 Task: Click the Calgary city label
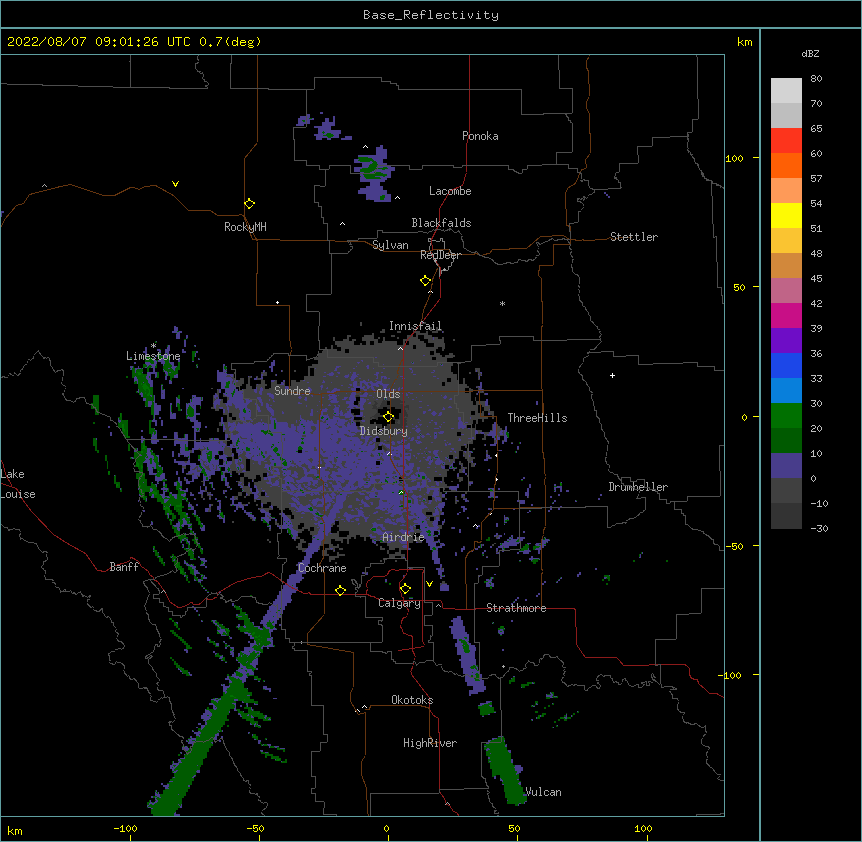(399, 603)
